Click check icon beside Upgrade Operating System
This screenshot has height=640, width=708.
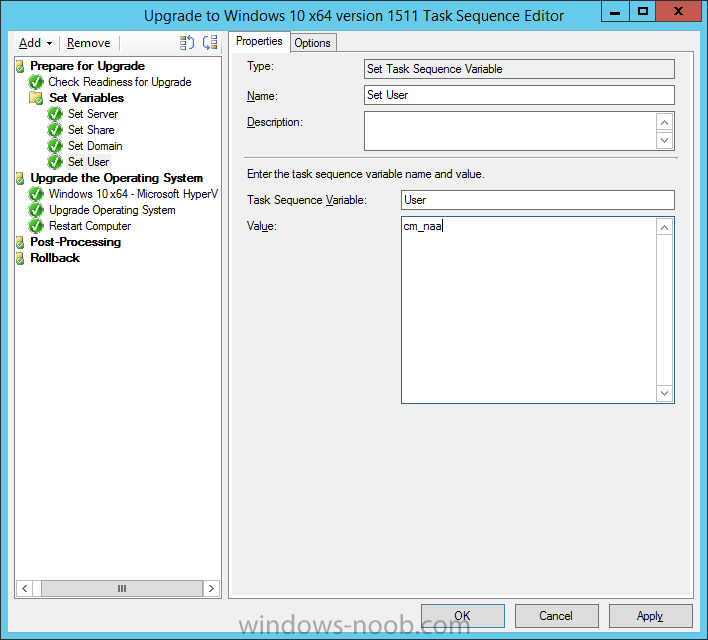[36, 210]
